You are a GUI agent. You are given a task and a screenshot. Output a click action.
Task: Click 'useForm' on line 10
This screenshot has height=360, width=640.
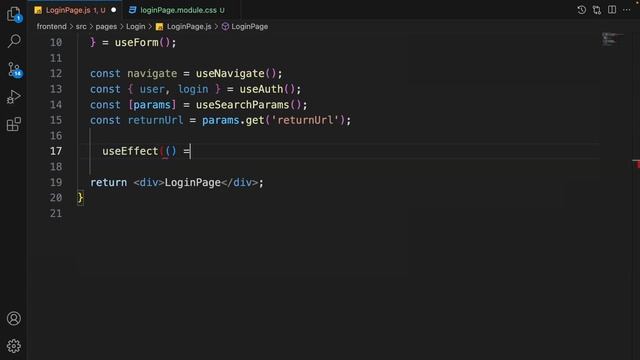[136, 42]
